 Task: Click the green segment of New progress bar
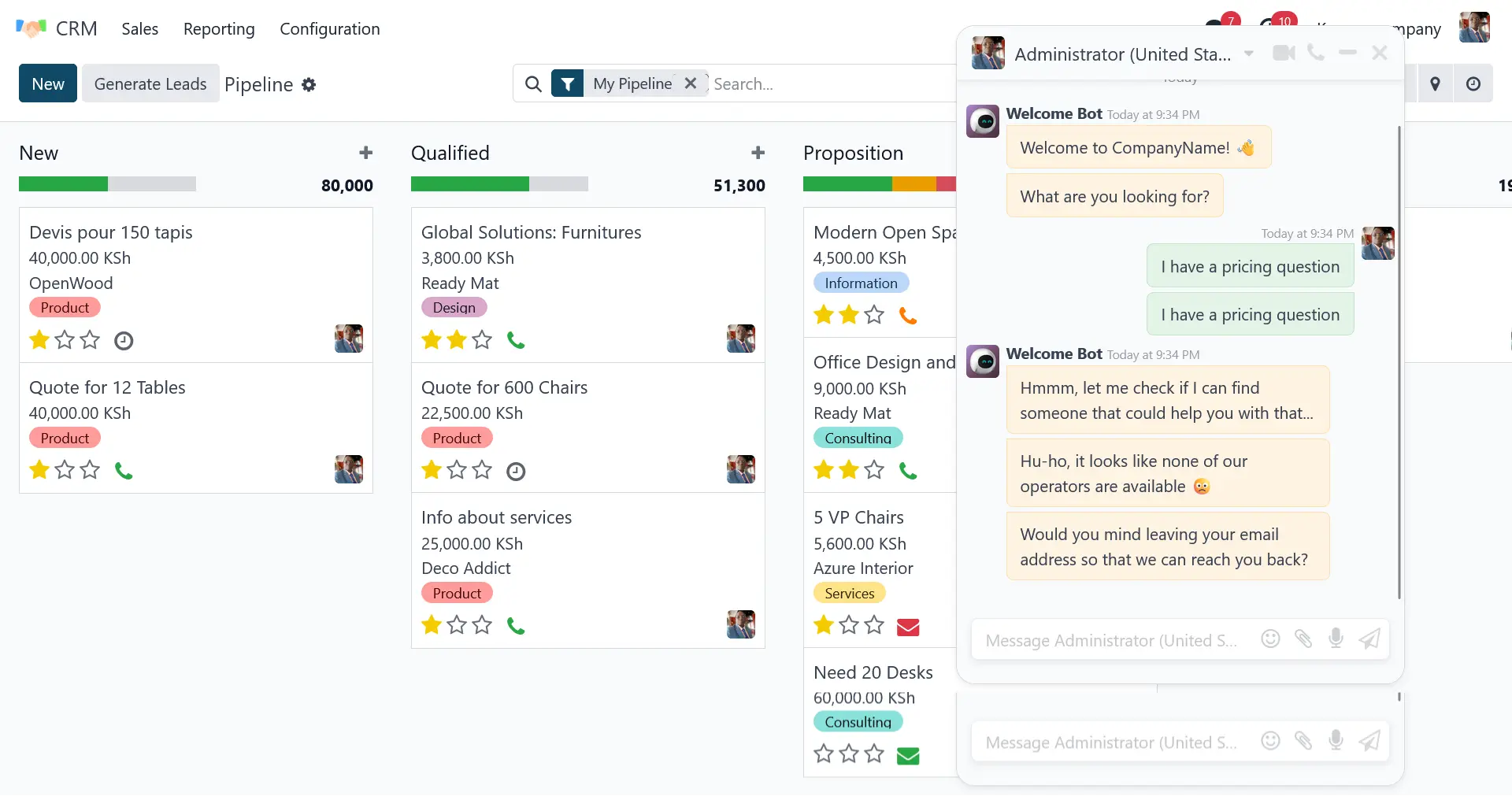(x=63, y=184)
